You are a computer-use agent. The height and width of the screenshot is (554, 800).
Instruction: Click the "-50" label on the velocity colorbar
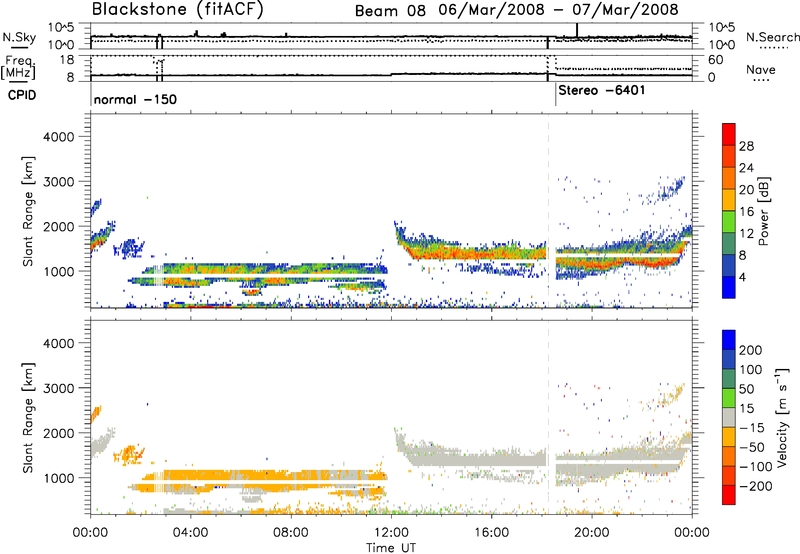point(752,447)
